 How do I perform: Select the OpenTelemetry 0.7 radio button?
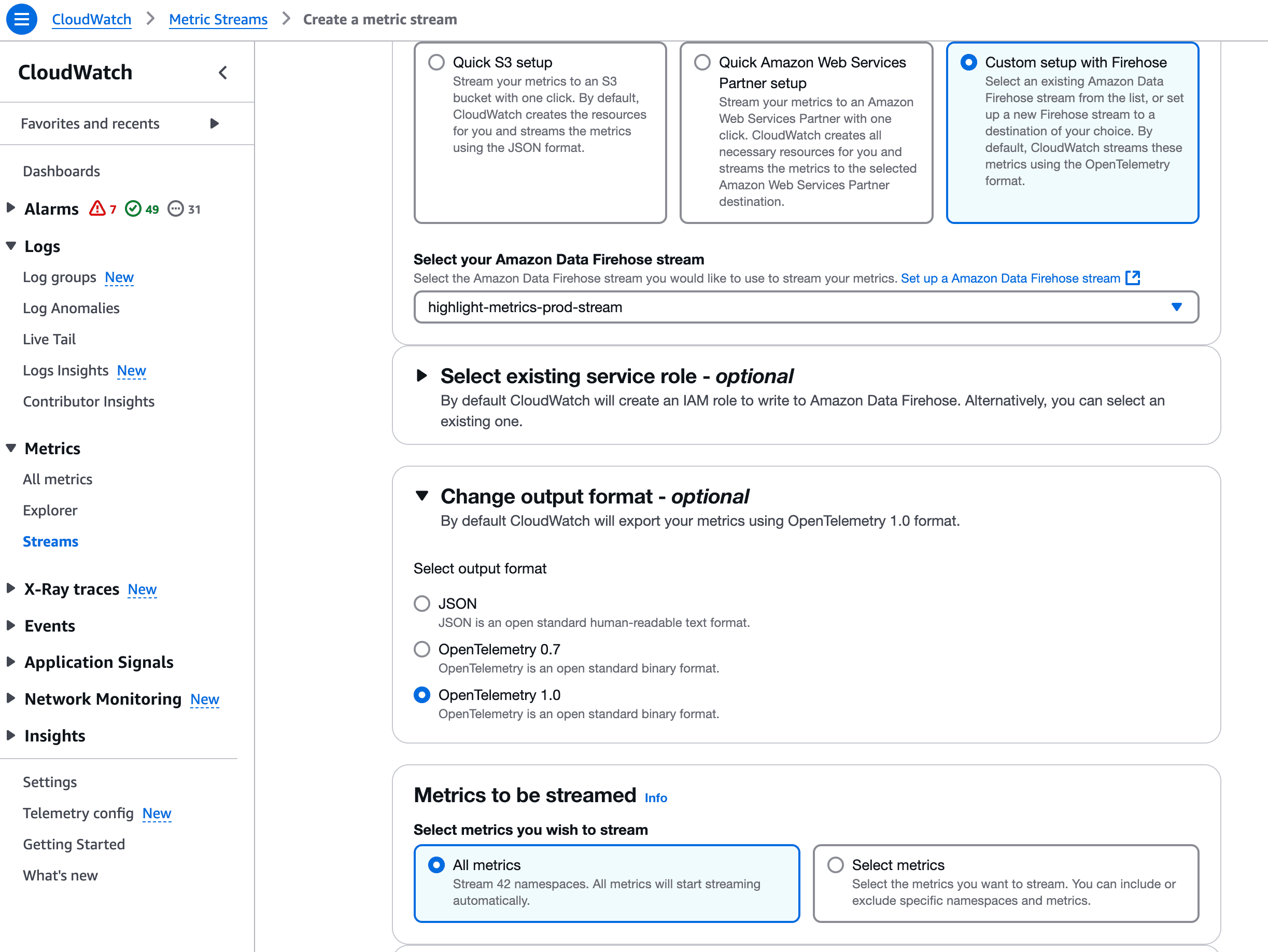pyautogui.click(x=423, y=649)
